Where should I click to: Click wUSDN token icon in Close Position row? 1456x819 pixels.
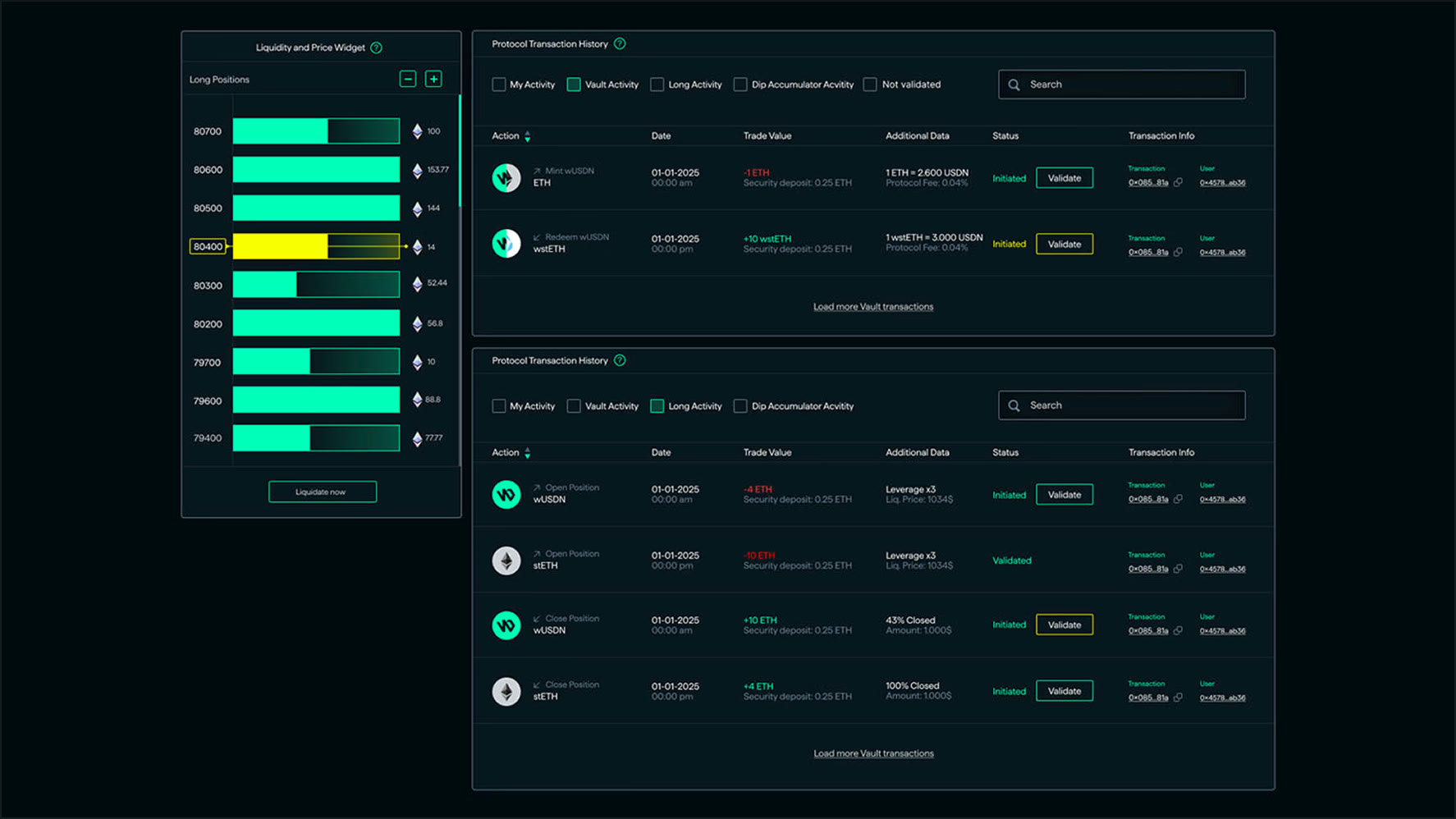click(506, 625)
